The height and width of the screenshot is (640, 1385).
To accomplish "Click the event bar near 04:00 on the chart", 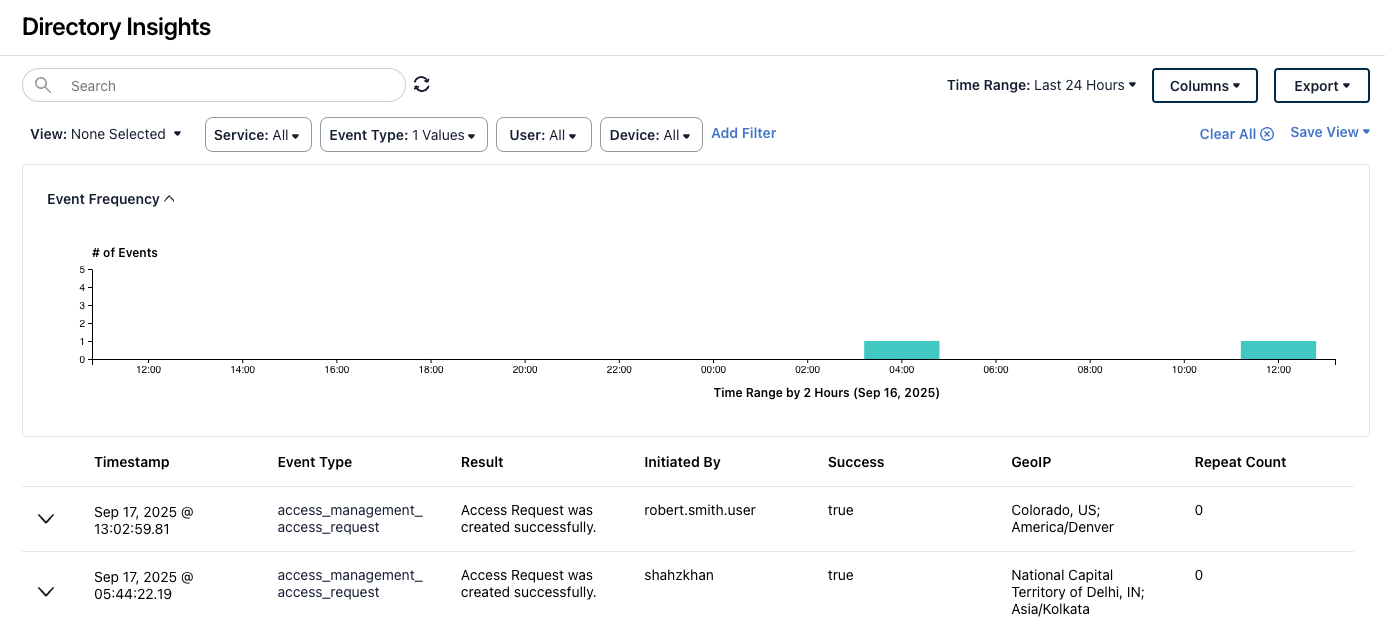I will (x=901, y=349).
